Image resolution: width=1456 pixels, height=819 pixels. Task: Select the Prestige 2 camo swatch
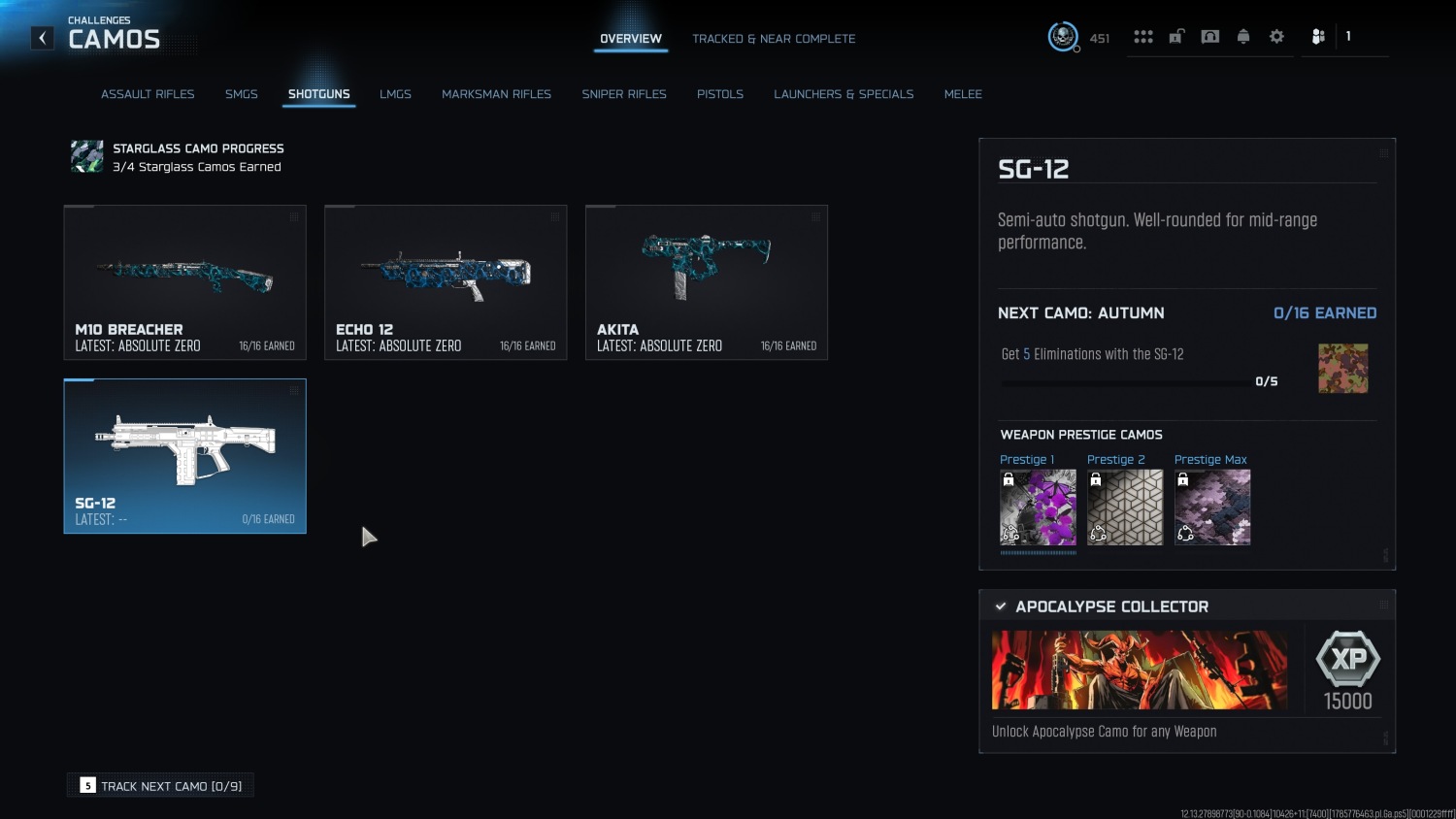click(x=1125, y=508)
